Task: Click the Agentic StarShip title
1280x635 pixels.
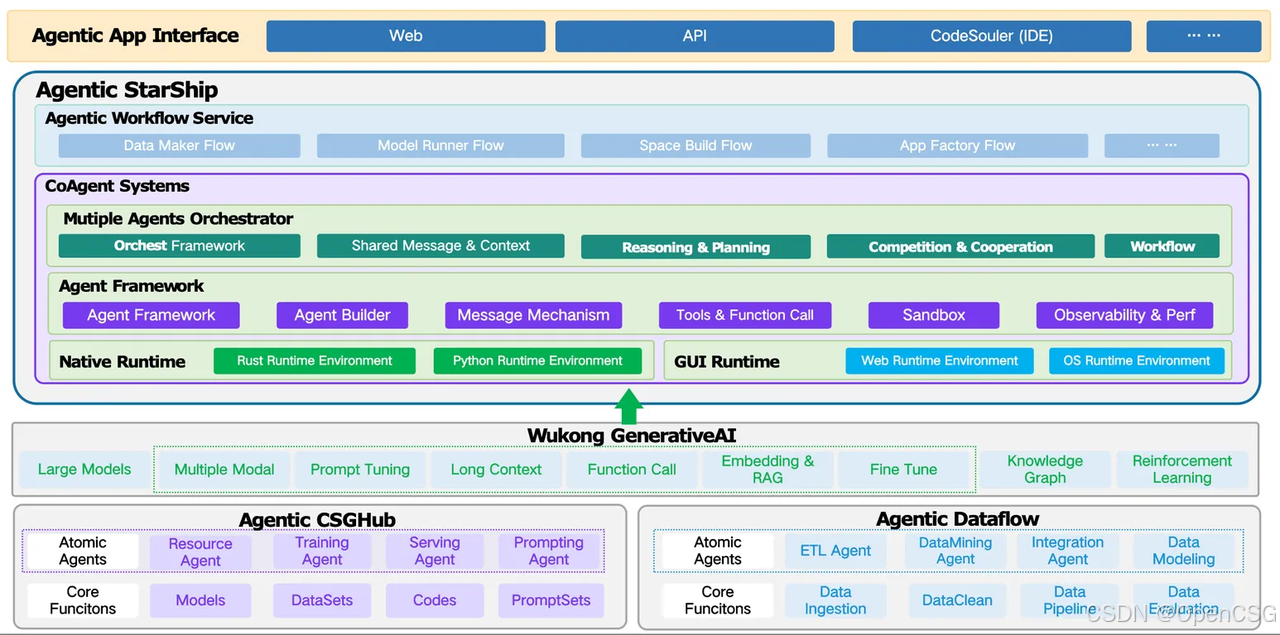Action: [127, 90]
